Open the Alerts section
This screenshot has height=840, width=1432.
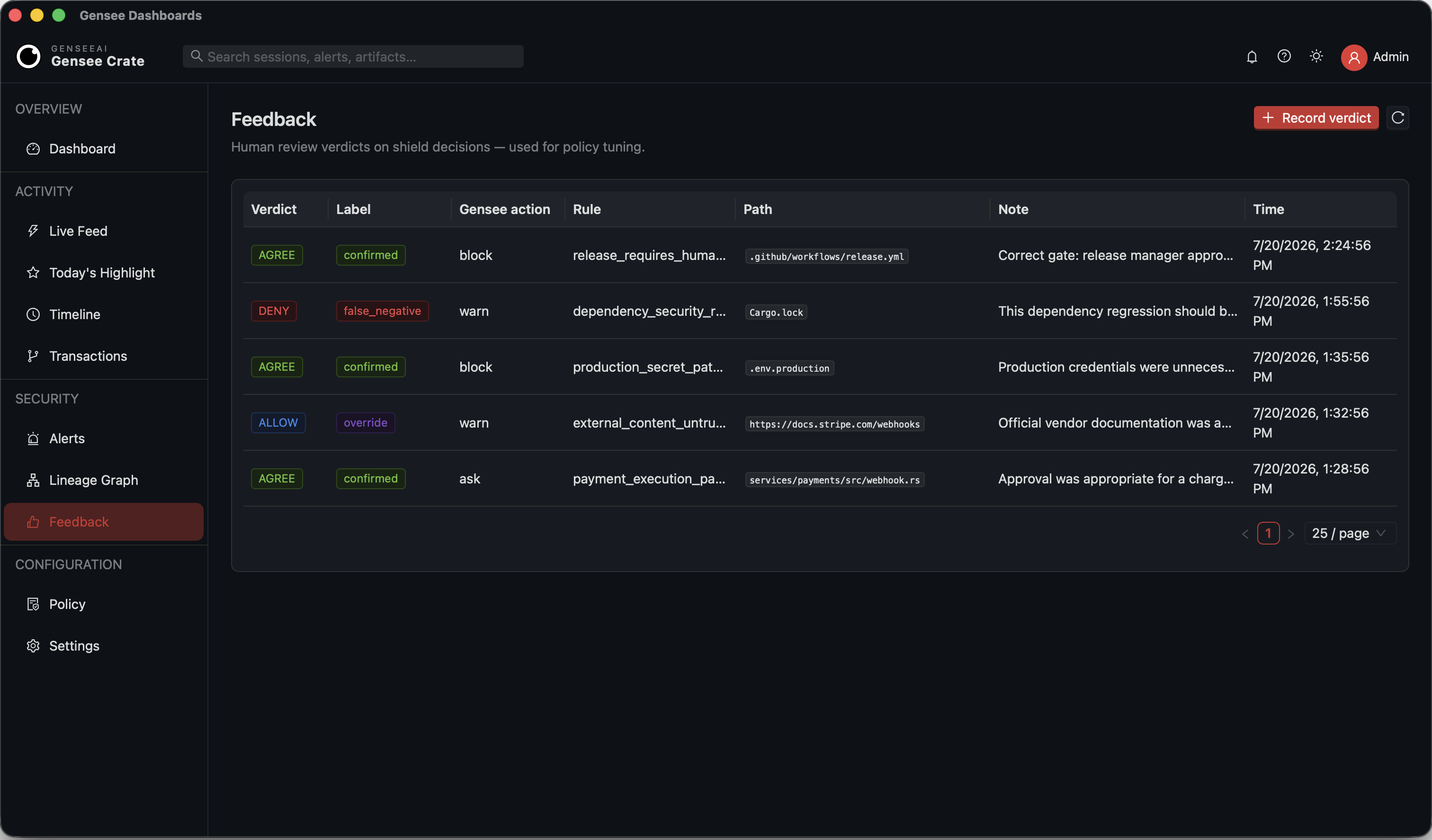click(103, 439)
